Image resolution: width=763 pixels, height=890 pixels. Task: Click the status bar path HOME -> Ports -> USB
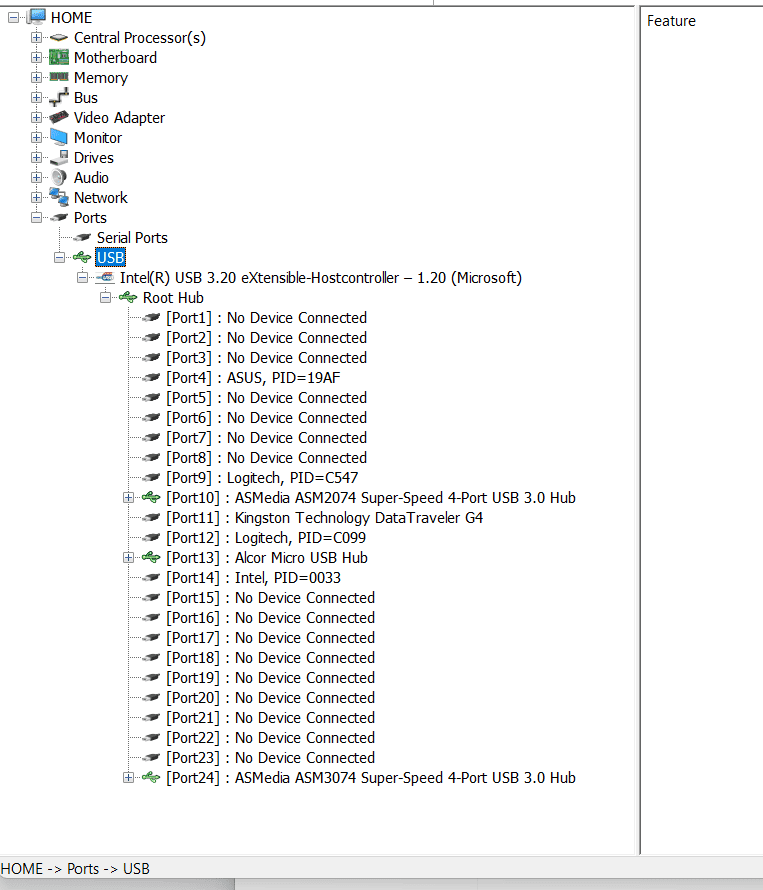75,869
